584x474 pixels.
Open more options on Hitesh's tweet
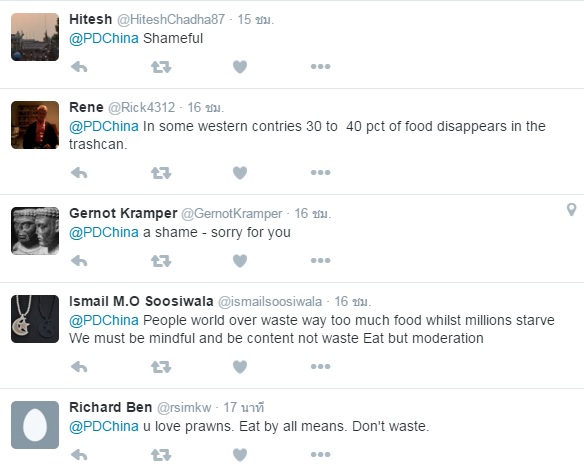321,67
